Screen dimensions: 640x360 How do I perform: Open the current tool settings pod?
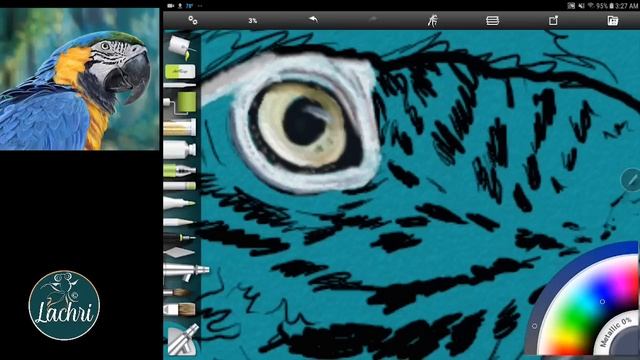tap(182, 340)
